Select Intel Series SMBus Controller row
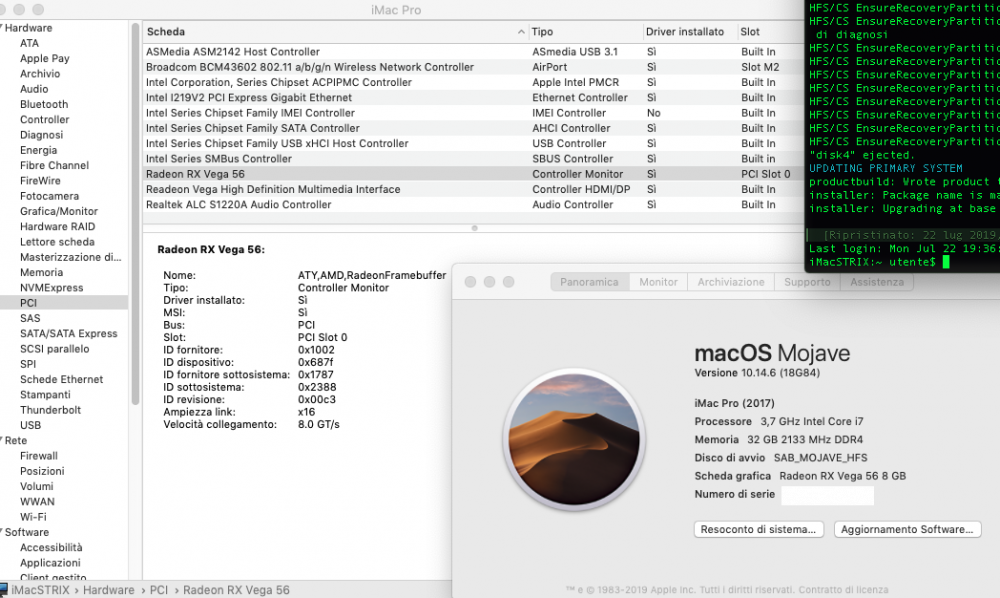Viewport: 1000px width, 598px height. 473,159
